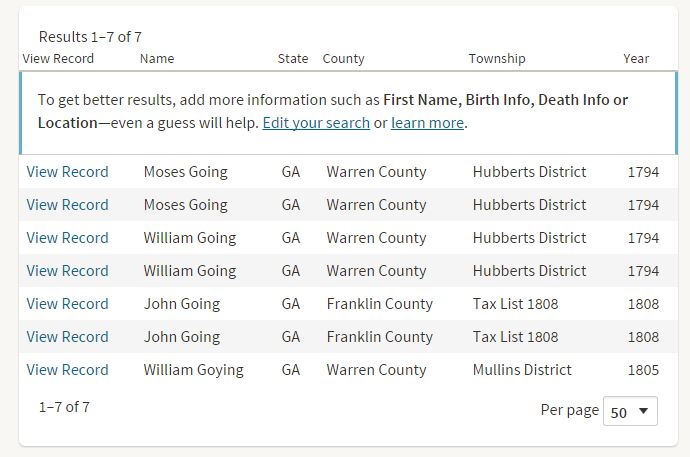Open second Moses Going View Record link
The image size is (690, 457).
pos(67,205)
